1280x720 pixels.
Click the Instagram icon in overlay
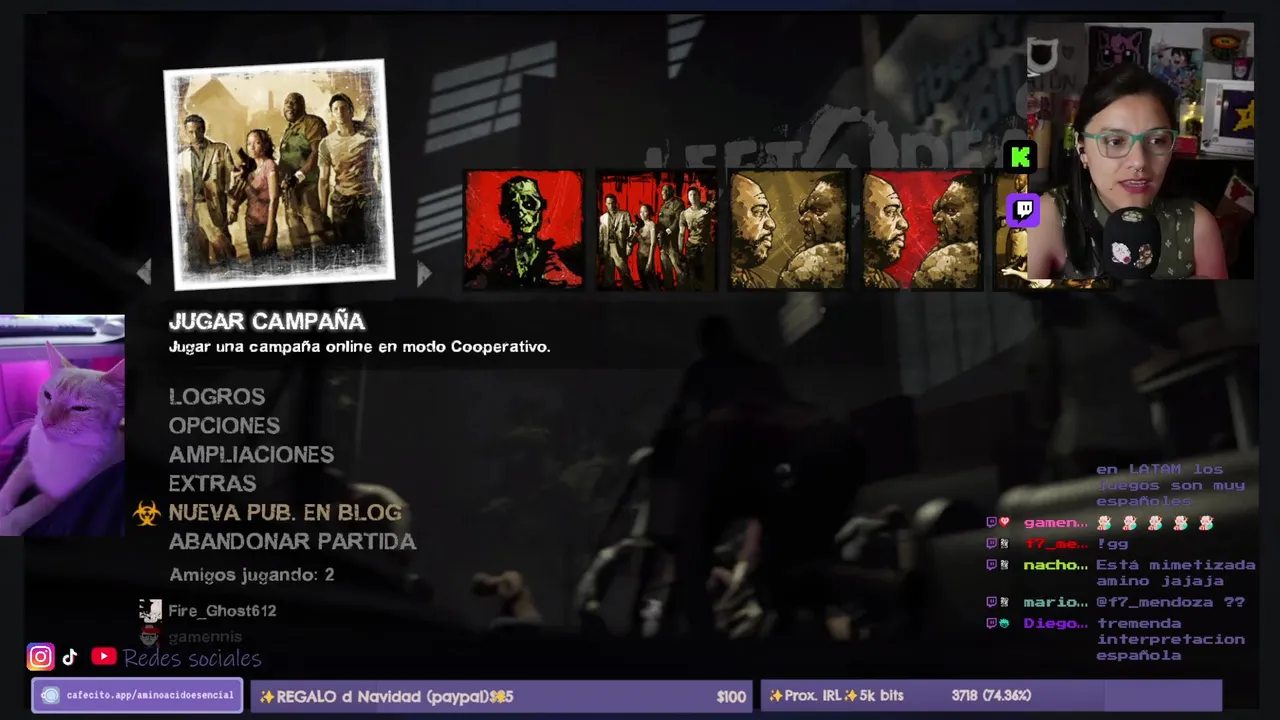[x=40, y=657]
